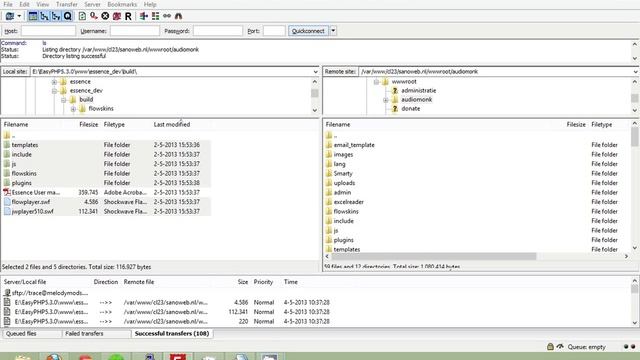Open Quickconnect history dropdown arrow

click(333, 31)
